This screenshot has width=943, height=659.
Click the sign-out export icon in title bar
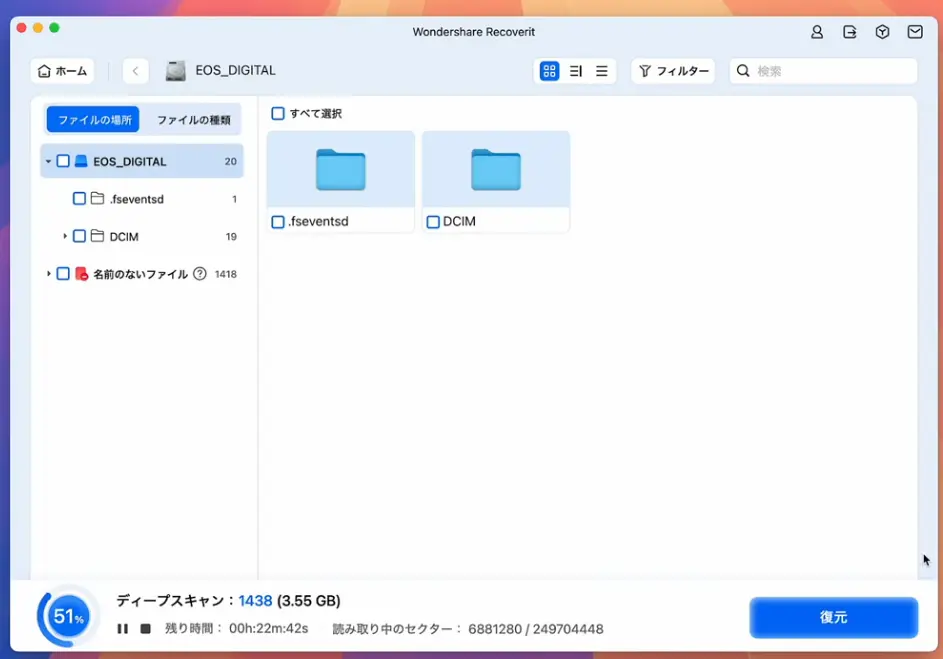pos(849,32)
